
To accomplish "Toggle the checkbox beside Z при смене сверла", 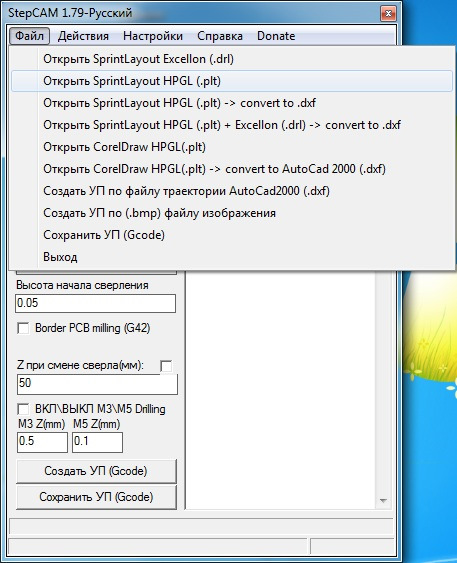I will tap(166, 366).
